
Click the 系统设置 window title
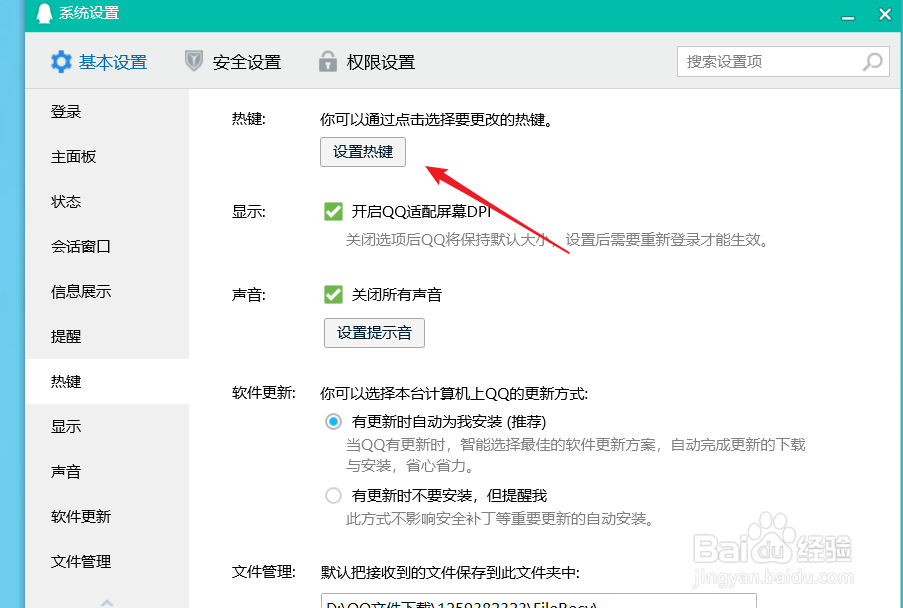89,13
